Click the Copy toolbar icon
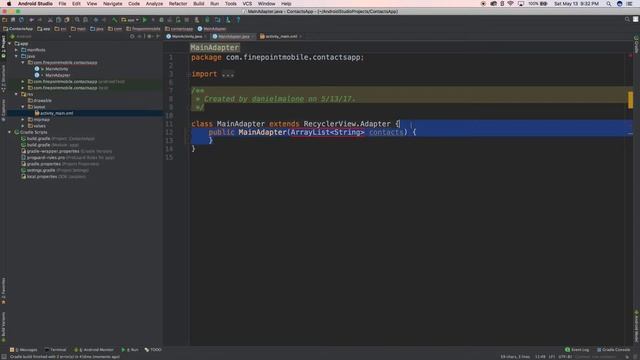The width and height of the screenshot is (640, 360). tap(58, 20)
